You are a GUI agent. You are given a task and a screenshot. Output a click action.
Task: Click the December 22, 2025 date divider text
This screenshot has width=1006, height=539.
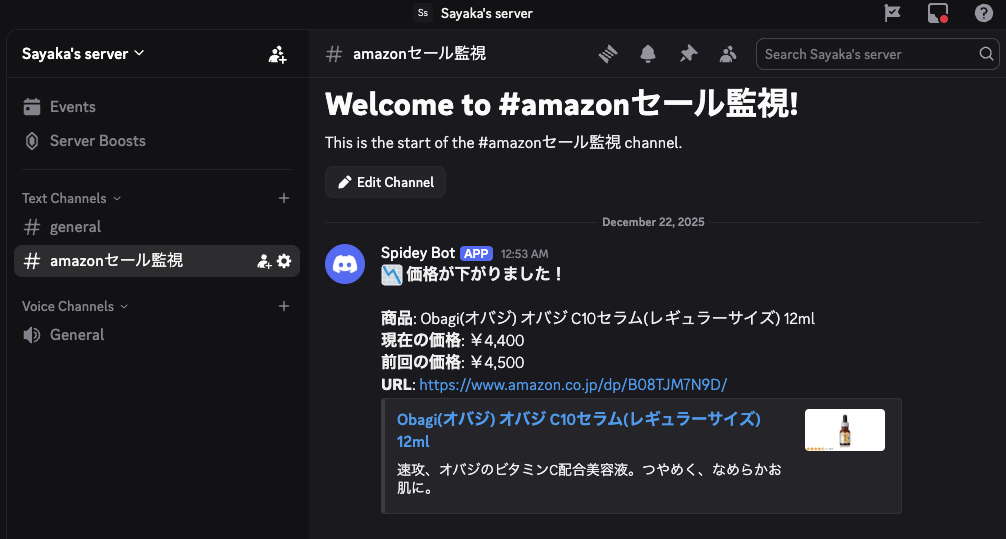pyautogui.click(x=653, y=222)
